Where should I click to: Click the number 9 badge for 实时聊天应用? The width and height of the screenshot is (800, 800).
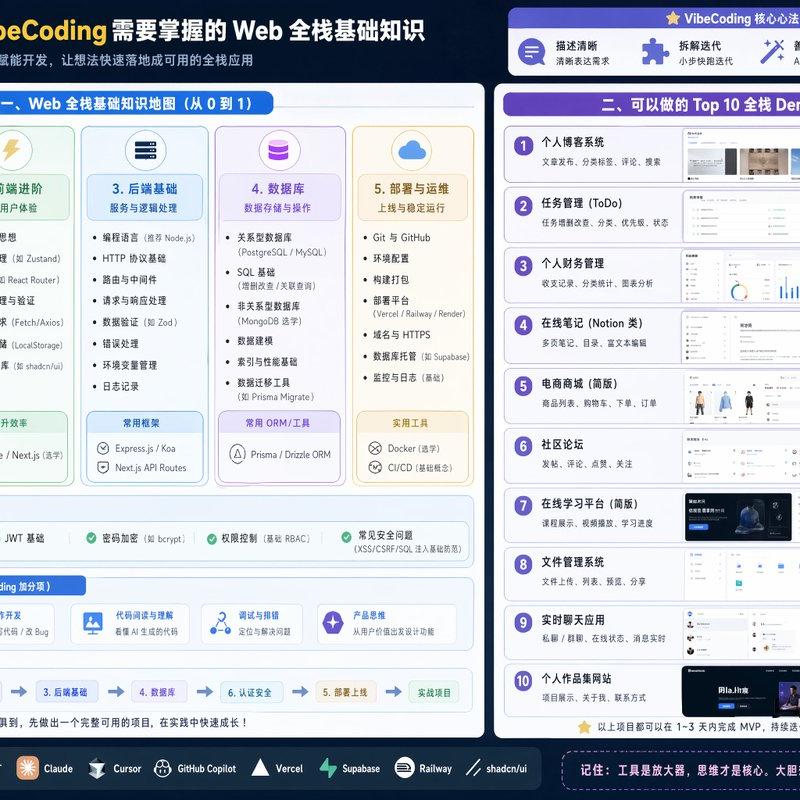tap(523, 622)
